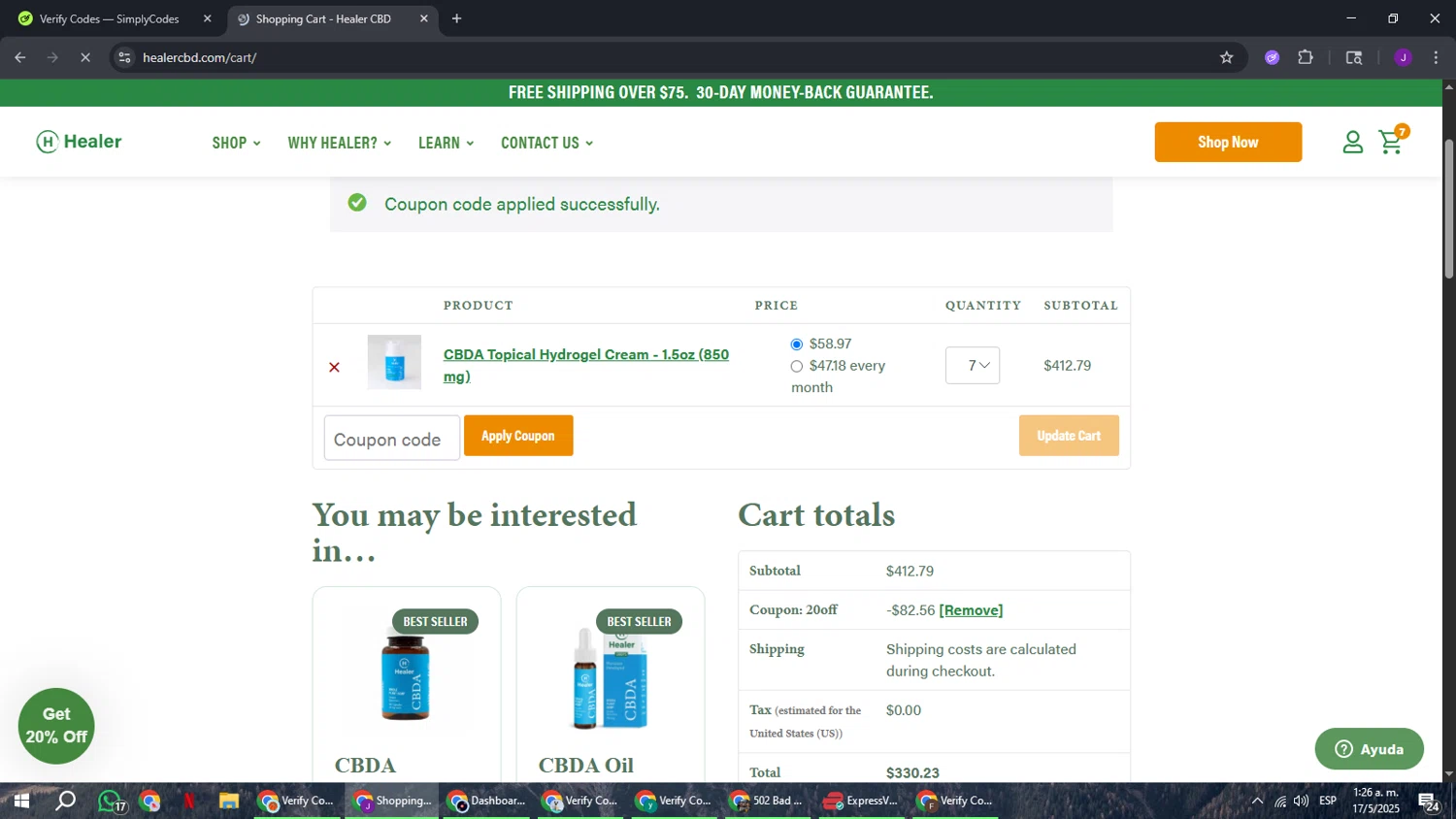Open Chrome profile avatar J

point(1403,57)
